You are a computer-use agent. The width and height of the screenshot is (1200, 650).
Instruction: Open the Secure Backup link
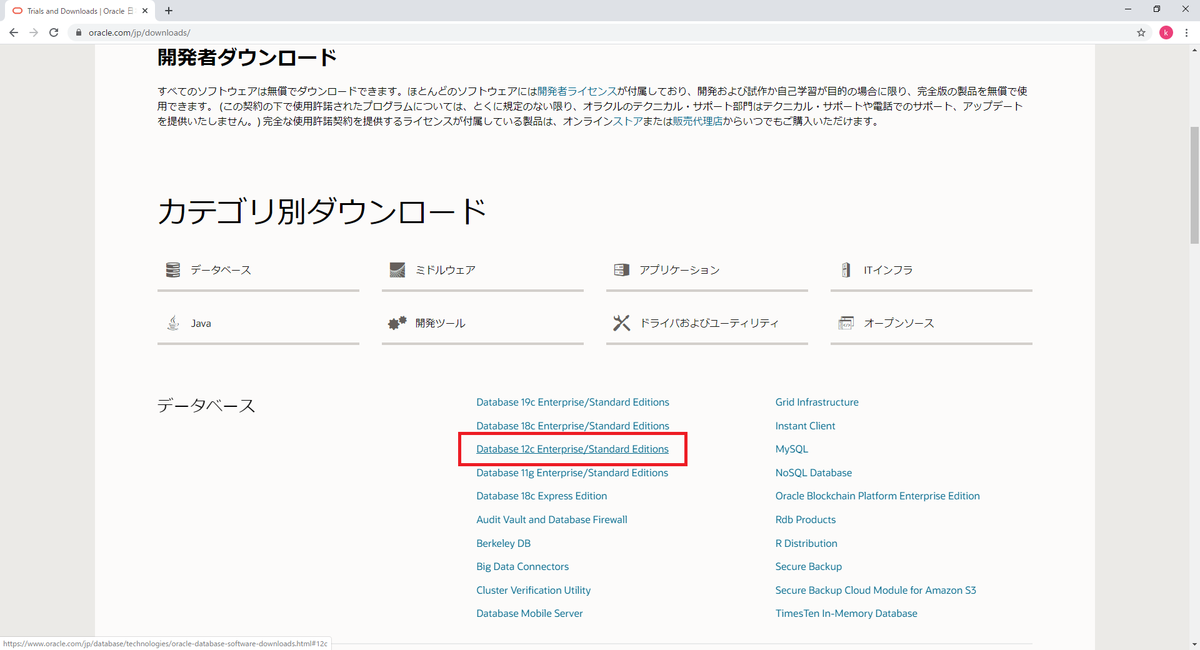tap(808, 567)
